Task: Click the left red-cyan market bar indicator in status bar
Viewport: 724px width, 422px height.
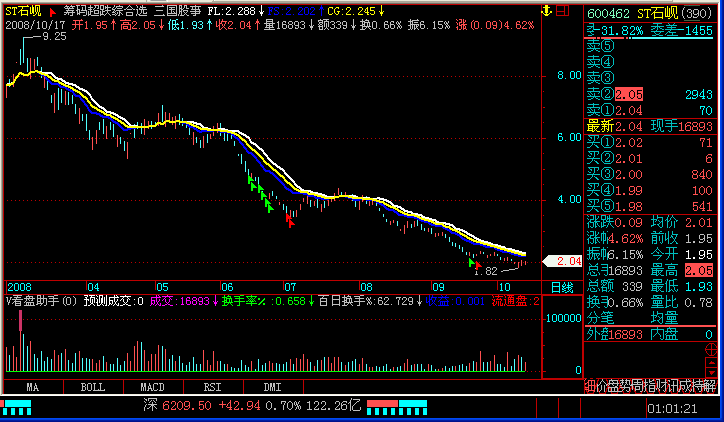Action: pyautogui.click(x=17, y=407)
